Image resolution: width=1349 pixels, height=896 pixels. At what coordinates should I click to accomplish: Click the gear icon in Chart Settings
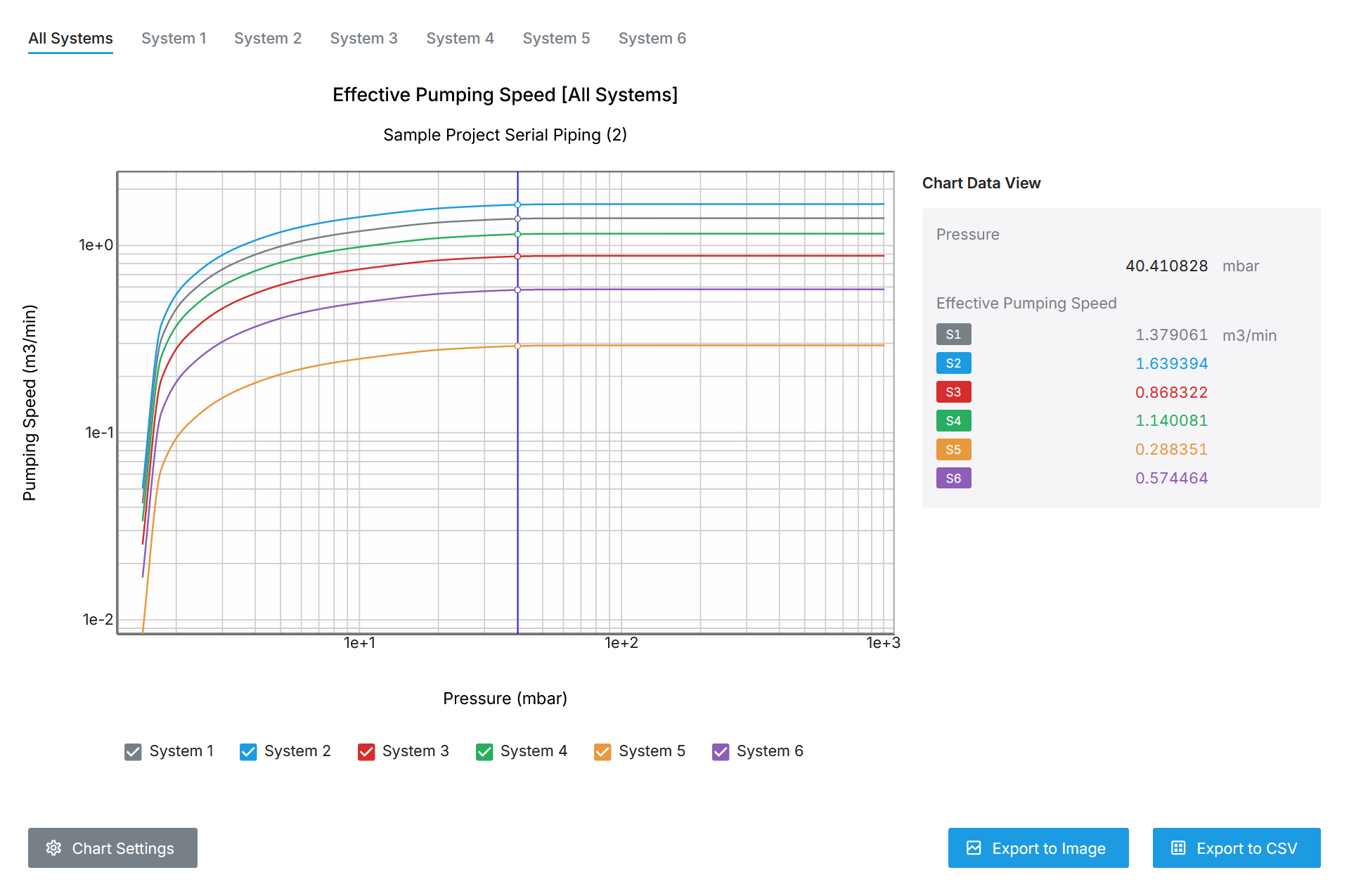tap(53, 848)
